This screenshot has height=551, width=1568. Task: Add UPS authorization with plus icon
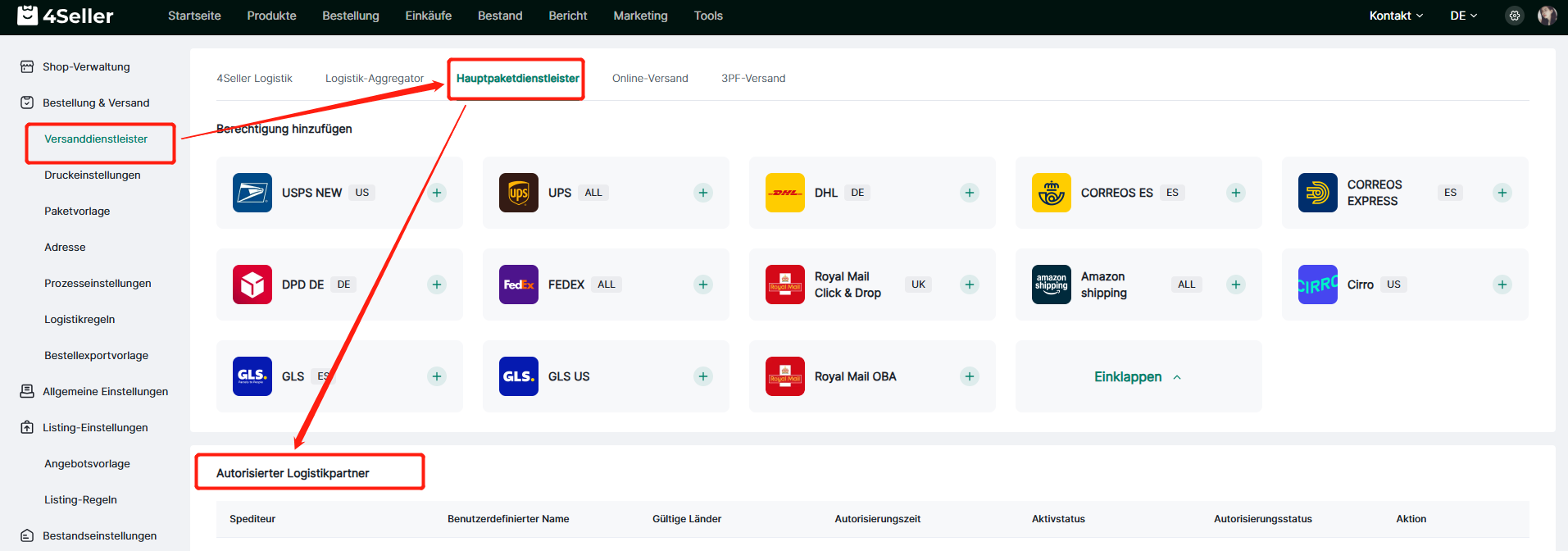pyautogui.click(x=703, y=193)
